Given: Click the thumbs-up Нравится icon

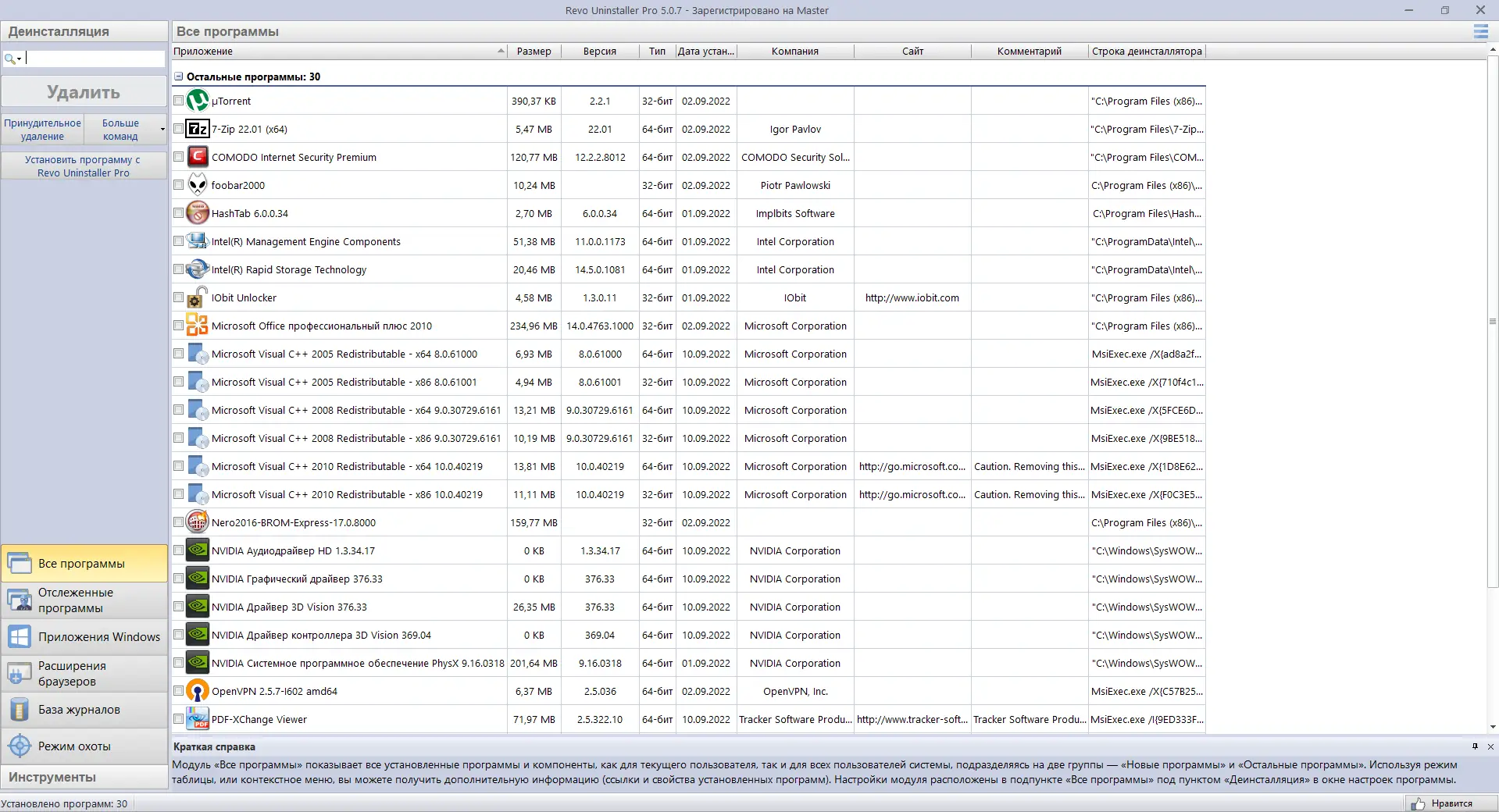Looking at the screenshot, I should click(x=1417, y=803).
